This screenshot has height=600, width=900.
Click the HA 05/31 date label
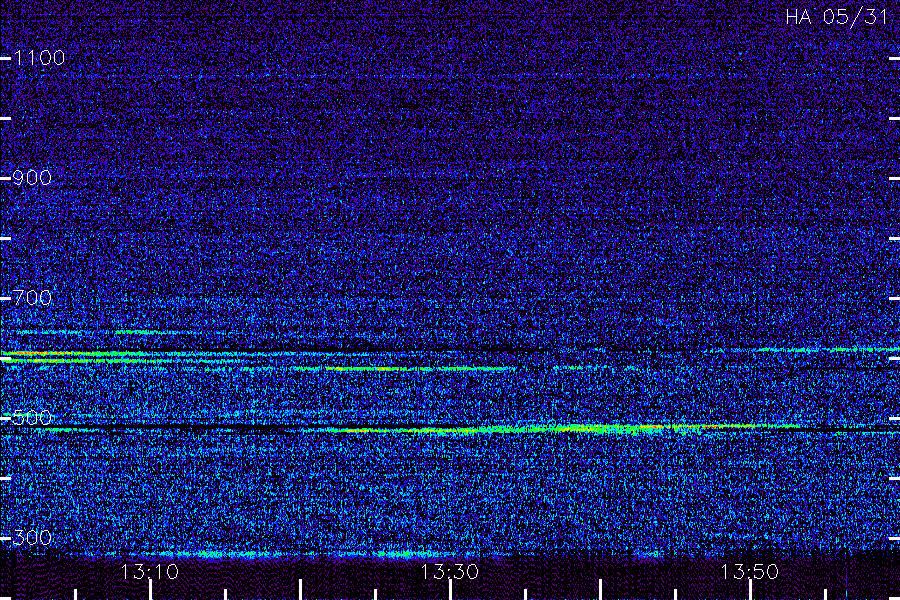click(x=836, y=17)
